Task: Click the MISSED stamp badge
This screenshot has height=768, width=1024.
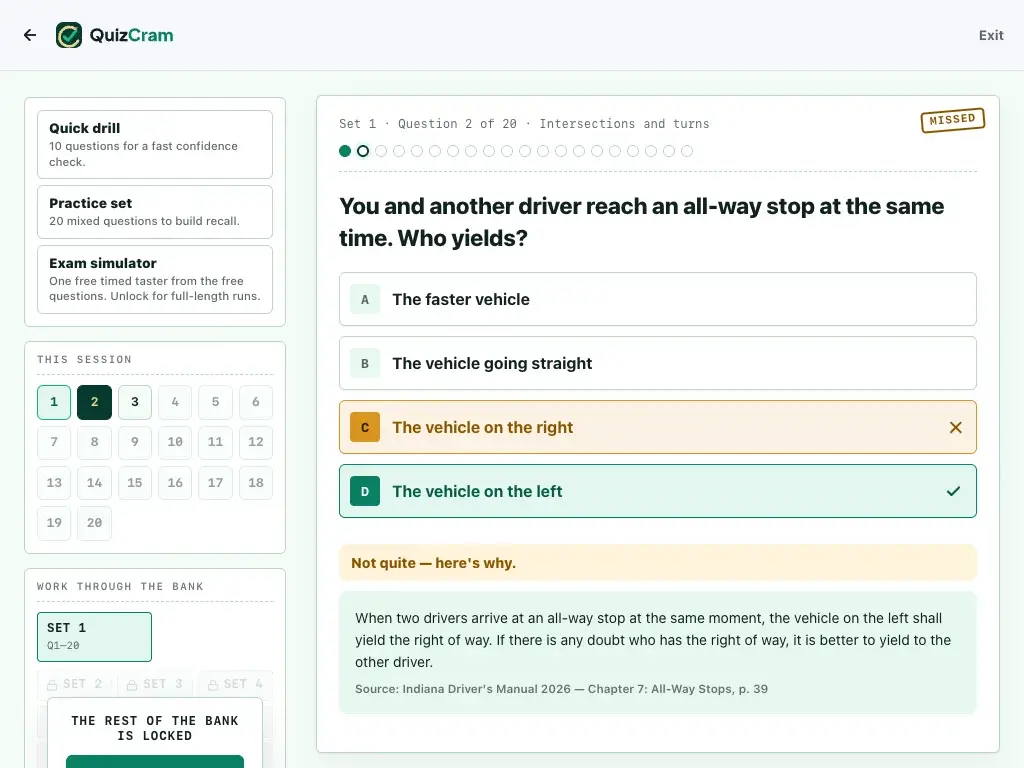Action: tap(953, 120)
